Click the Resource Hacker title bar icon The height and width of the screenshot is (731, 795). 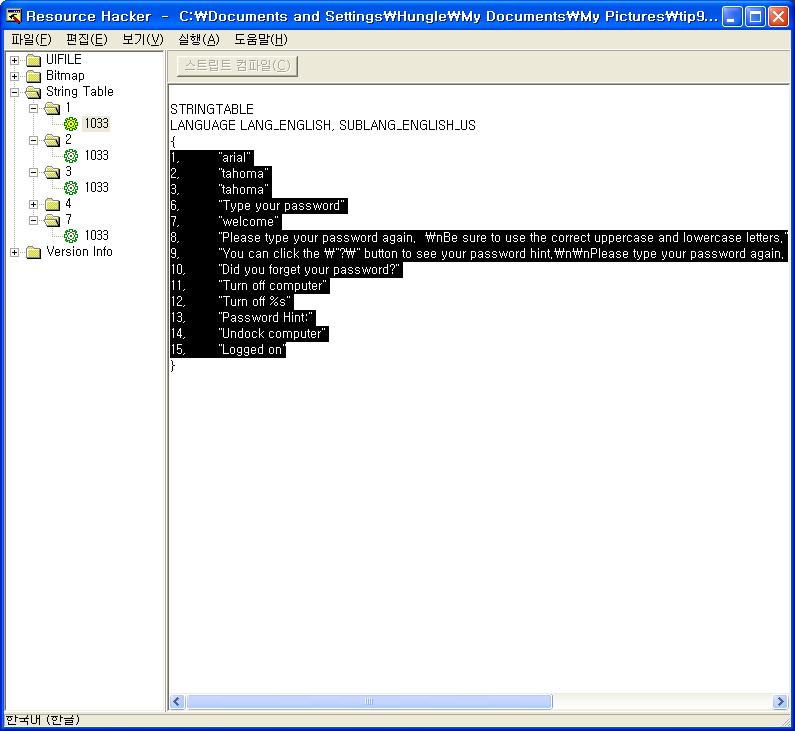(14, 16)
